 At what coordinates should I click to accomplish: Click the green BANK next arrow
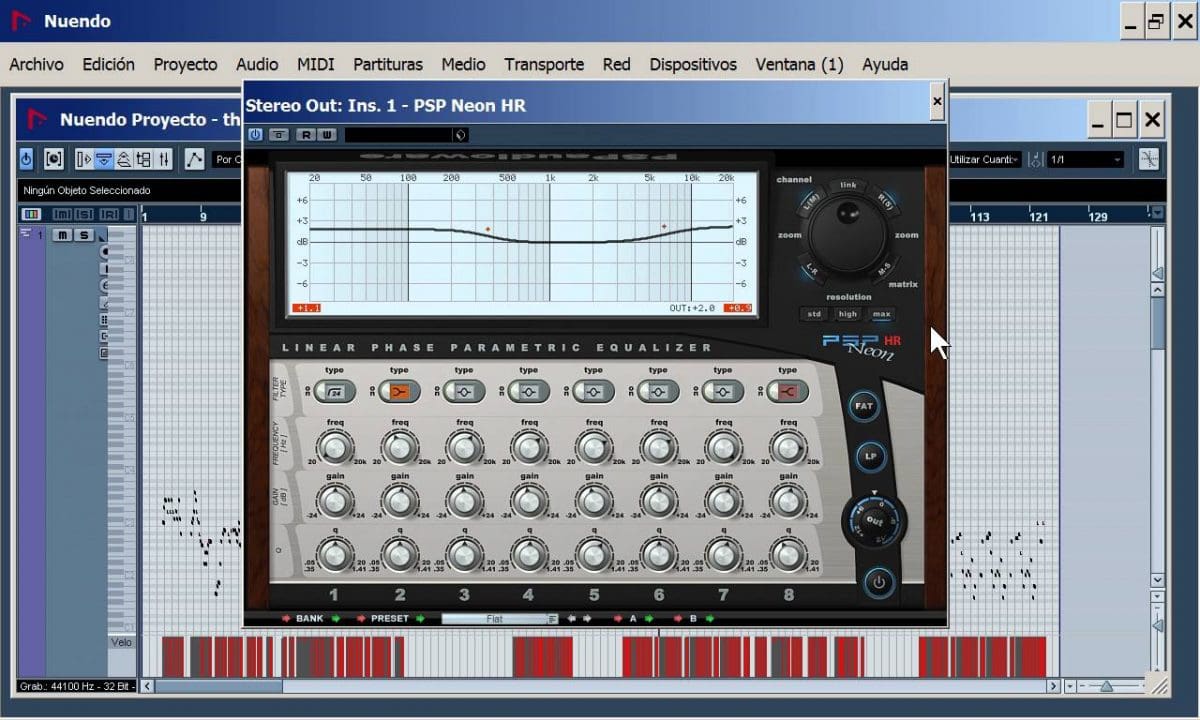(335, 619)
